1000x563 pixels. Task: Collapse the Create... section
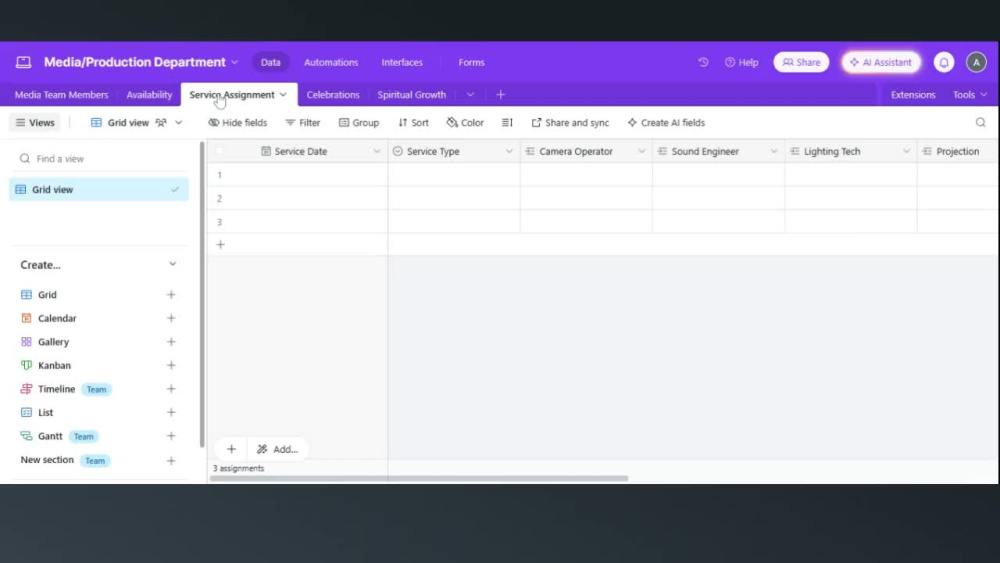pos(172,264)
